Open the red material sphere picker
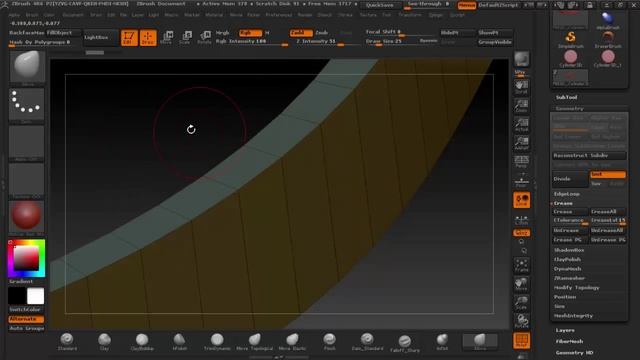 pos(27,217)
